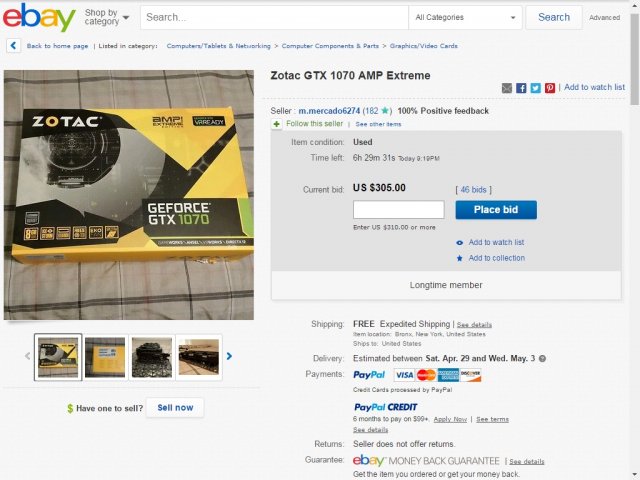The height and width of the screenshot is (480, 640).
Task: Share listing via email icon
Action: point(507,88)
